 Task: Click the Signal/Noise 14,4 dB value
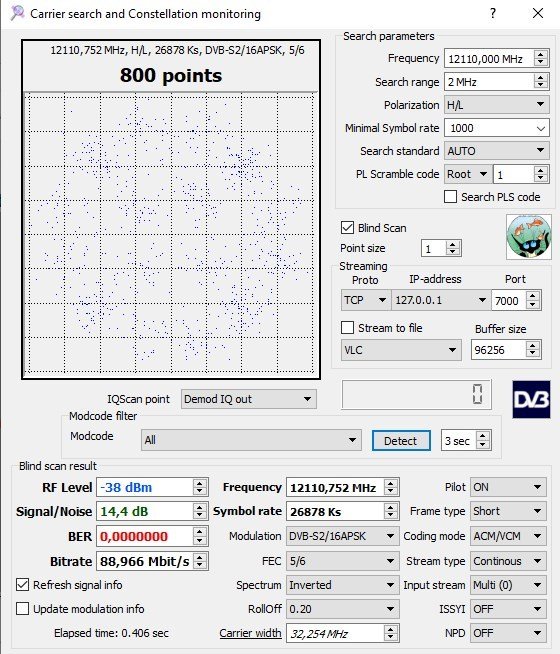(x=124, y=511)
